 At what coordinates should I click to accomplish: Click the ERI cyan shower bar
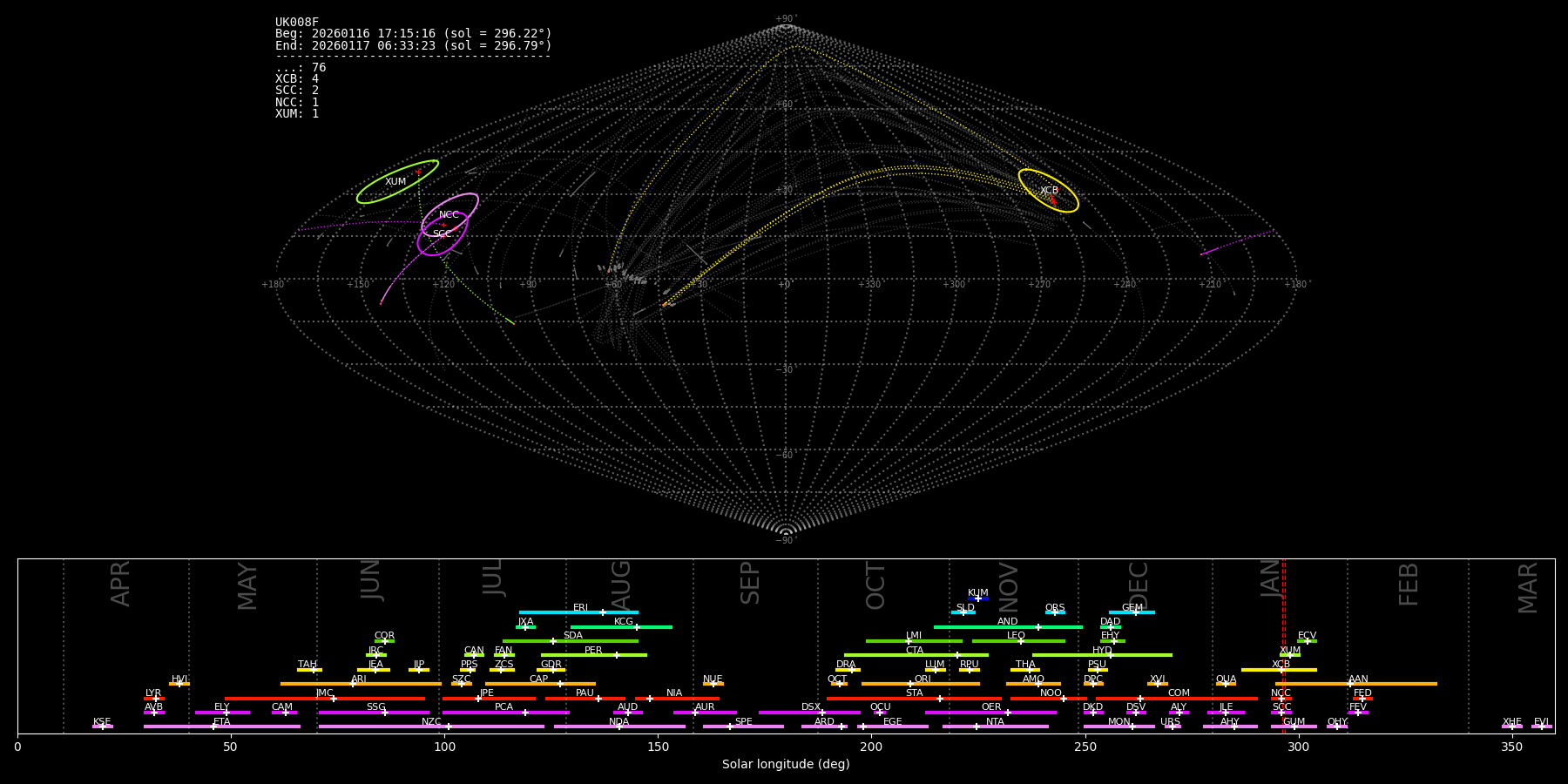click(578, 612)
